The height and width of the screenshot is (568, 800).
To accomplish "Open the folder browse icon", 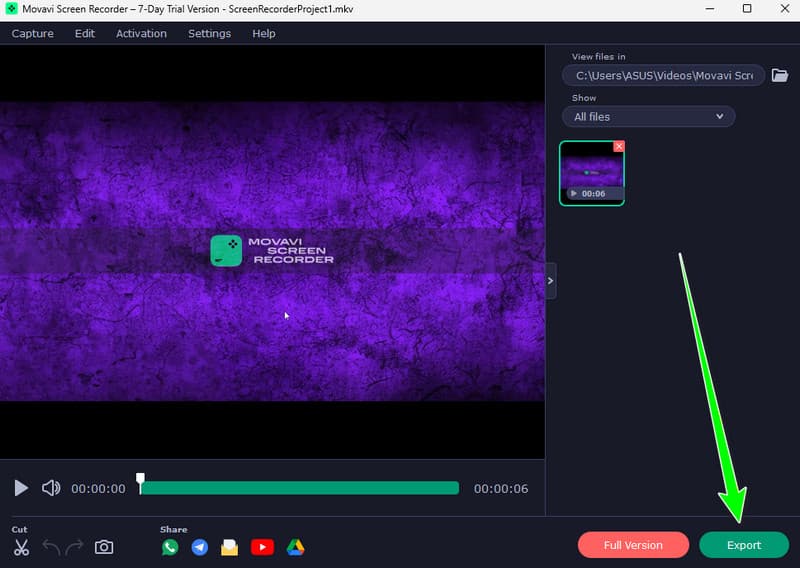I will click(780, 76).
